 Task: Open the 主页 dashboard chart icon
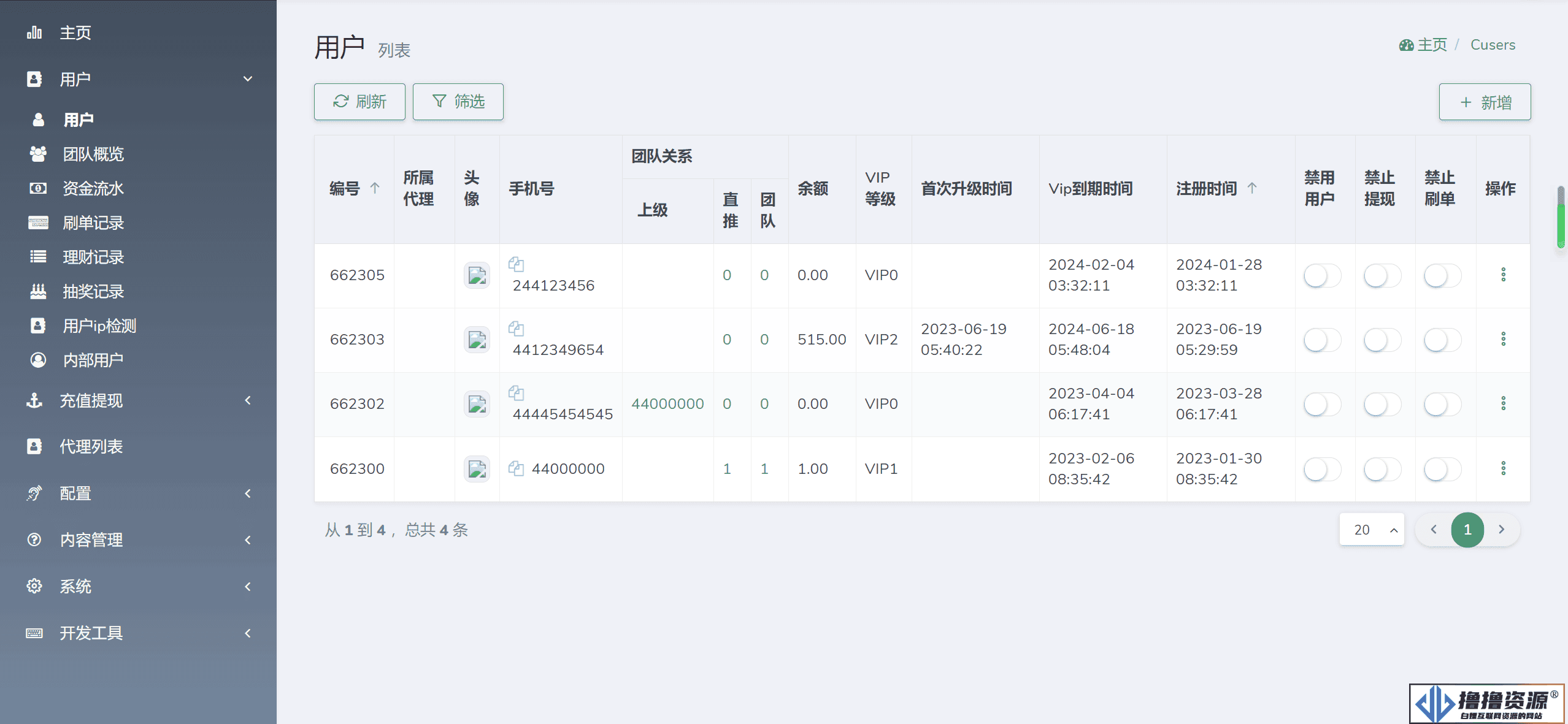point(34,32)
